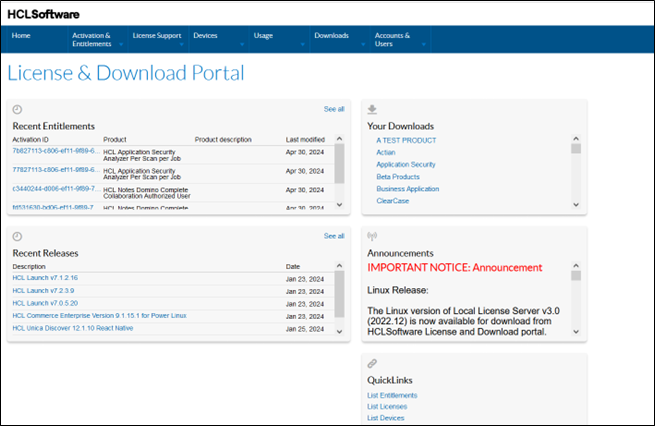Click the Product description column header
Screen dimensions: 655x426
[x=223, y=139]
